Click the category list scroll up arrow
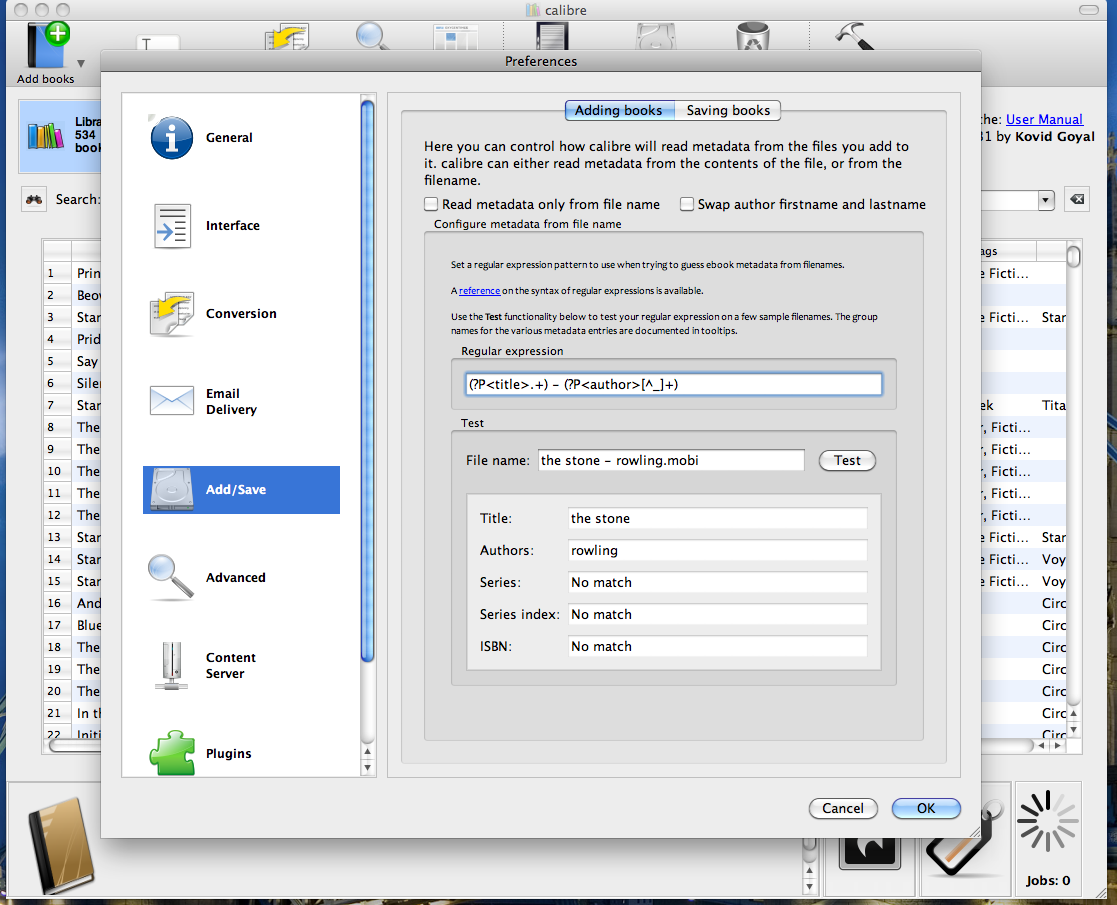The width and height of the screenshot is (1117, 905). tap(368, 751)
